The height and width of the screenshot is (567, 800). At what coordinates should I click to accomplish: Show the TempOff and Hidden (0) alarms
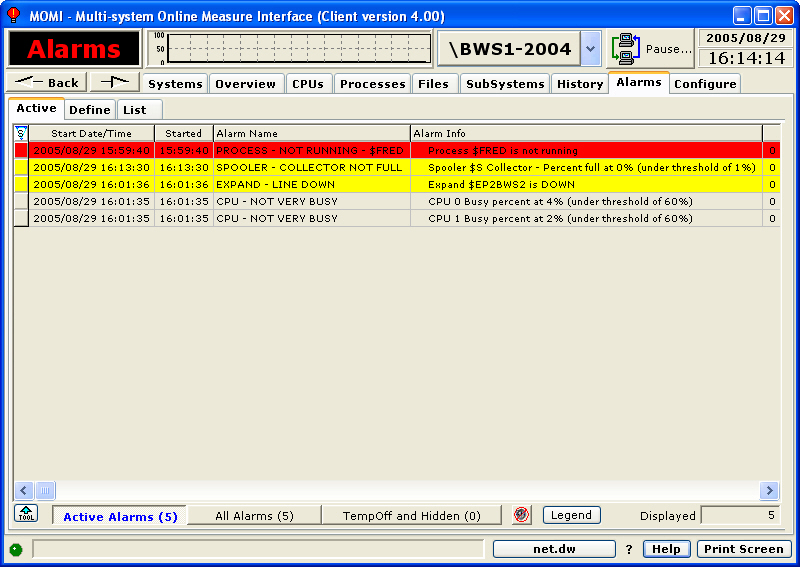[x=411, y=516]
